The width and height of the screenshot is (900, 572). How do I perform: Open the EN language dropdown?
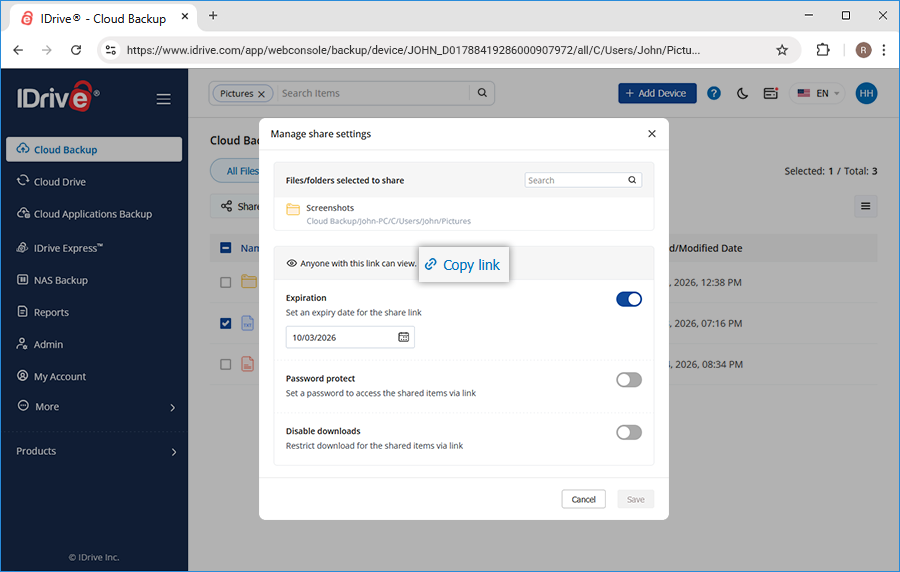pyautogui.click(x=817, y=93)
